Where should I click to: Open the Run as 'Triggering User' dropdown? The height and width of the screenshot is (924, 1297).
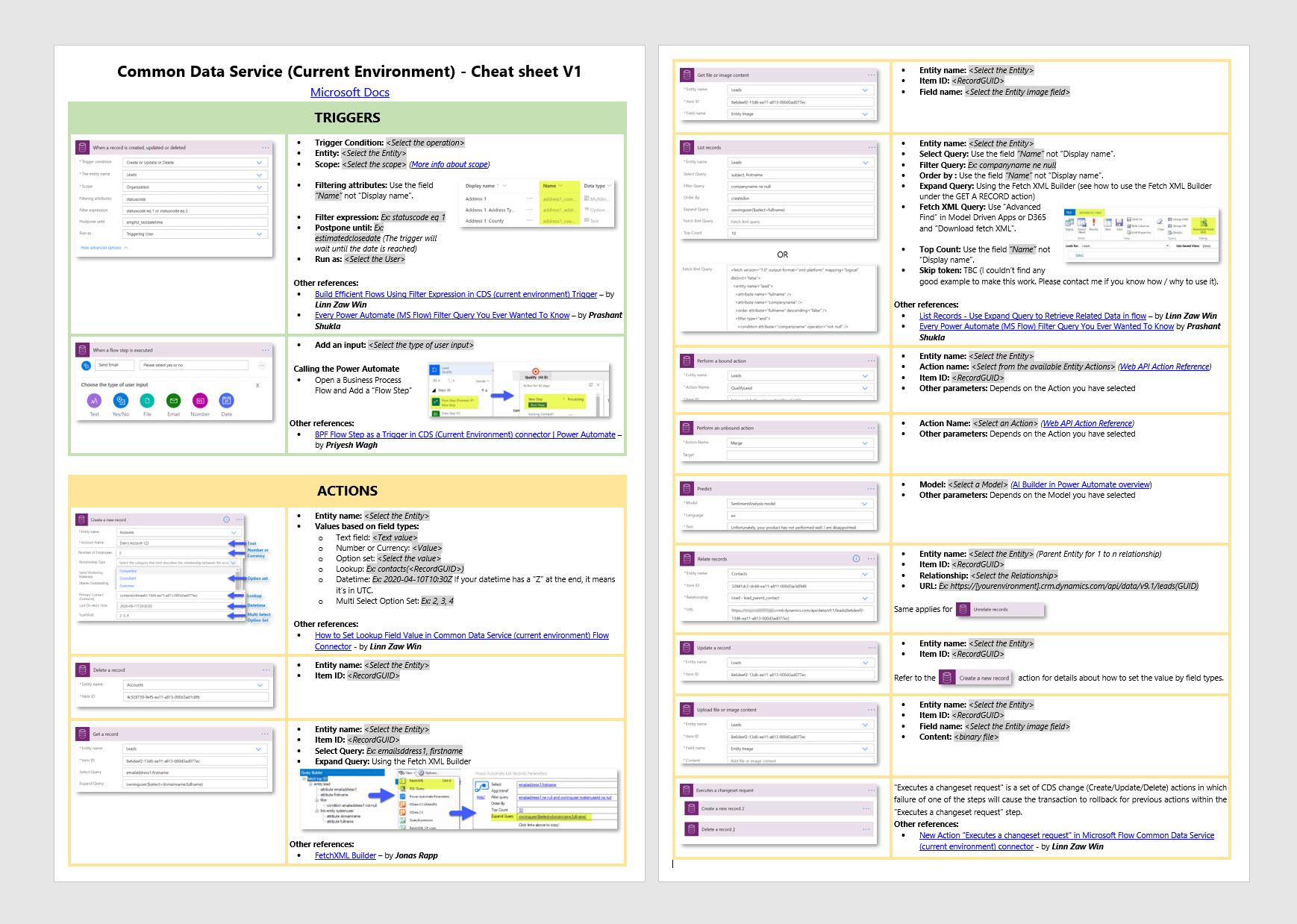pyautogui.click(x=260, y=234)
